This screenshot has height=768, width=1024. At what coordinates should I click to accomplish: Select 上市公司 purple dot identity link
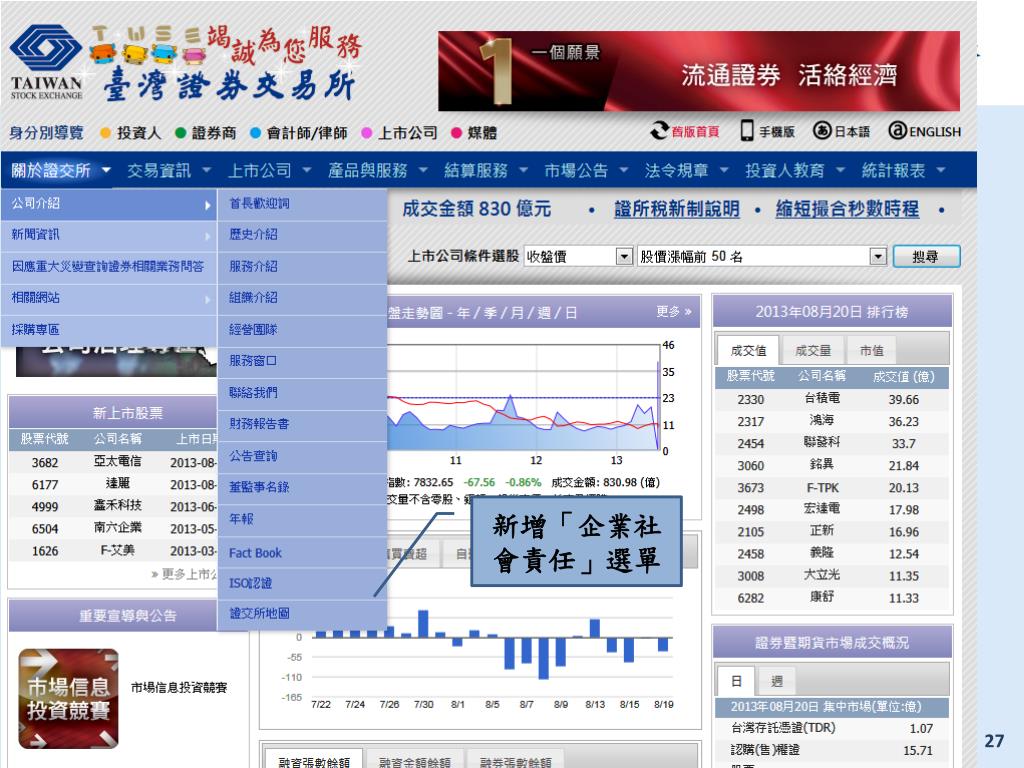tap(399, 133)
